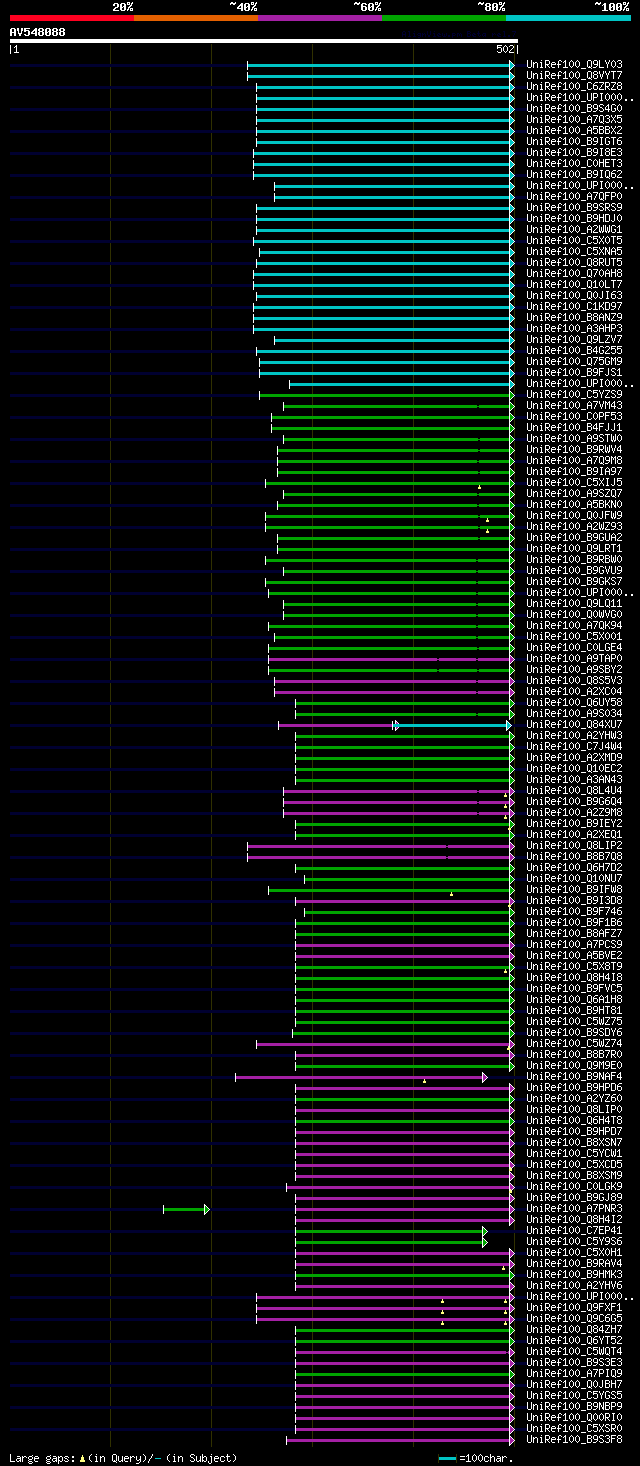The image size is (640, 1466).
Task: Select the UniRef100_B9I3D8 label
Action: (x=574, y=900)
